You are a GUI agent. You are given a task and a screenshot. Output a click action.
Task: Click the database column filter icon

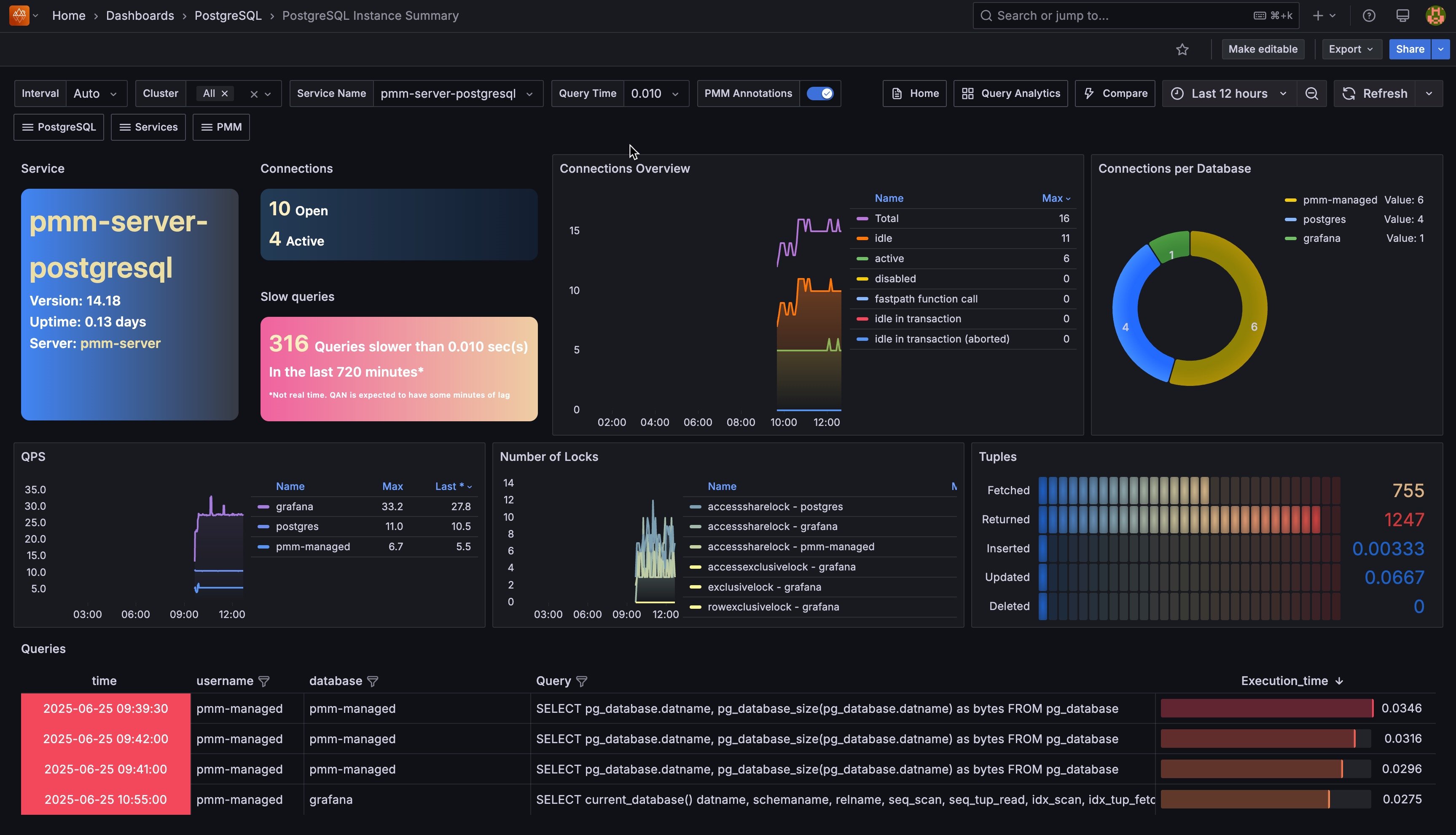pos(372,681)
